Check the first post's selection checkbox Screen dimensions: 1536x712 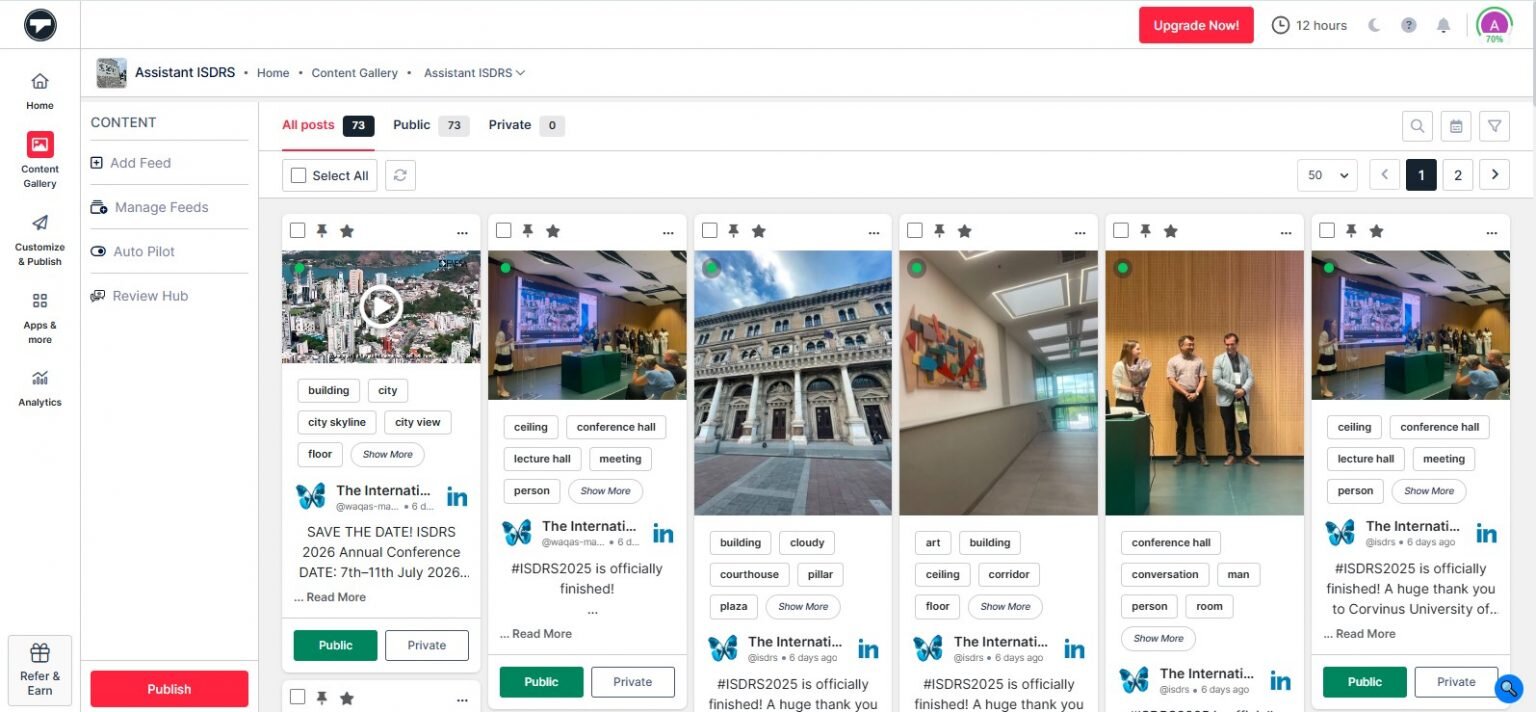297,230
